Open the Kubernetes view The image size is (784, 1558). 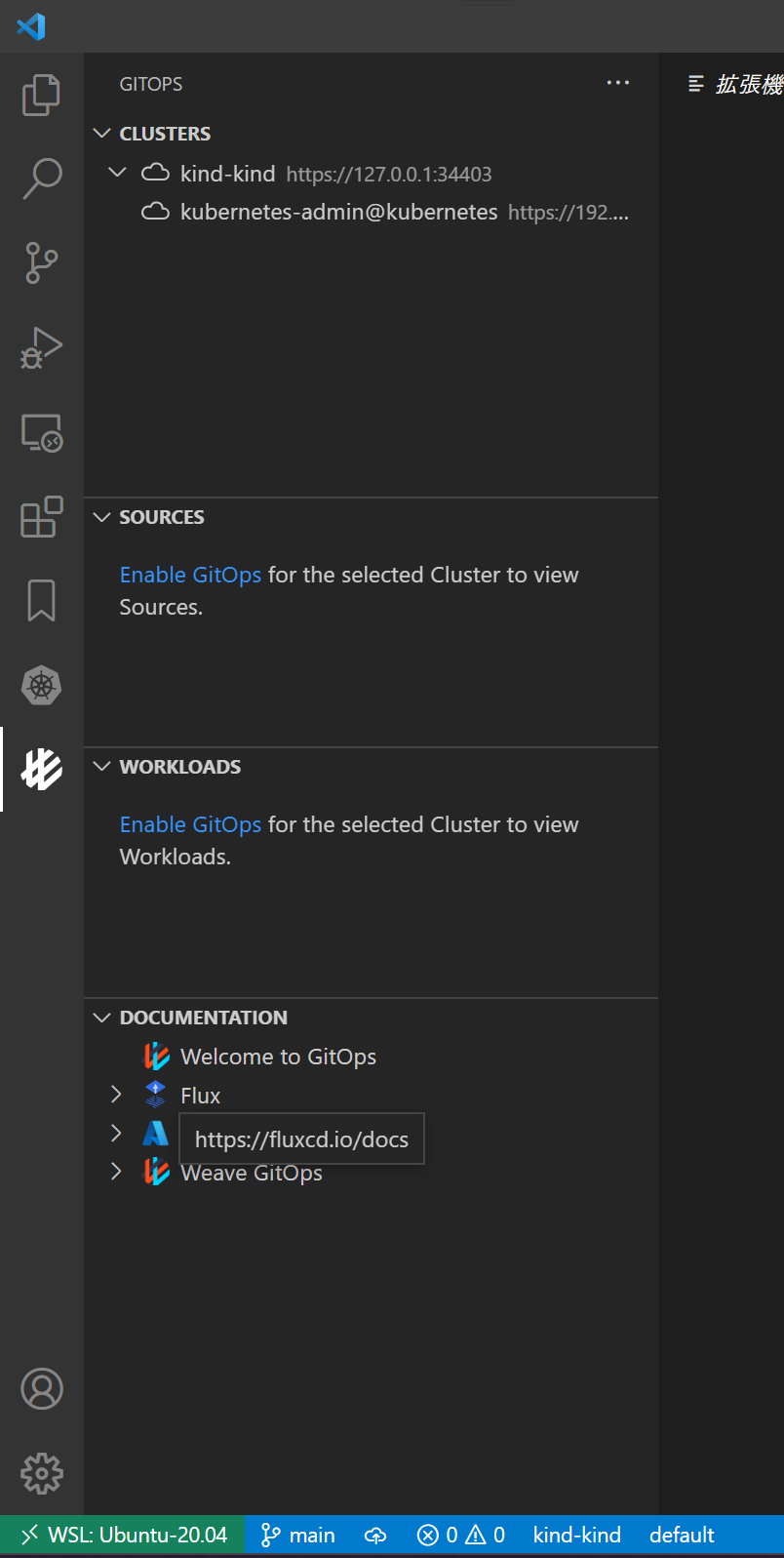pyautogui.click(x=41, y=686)
